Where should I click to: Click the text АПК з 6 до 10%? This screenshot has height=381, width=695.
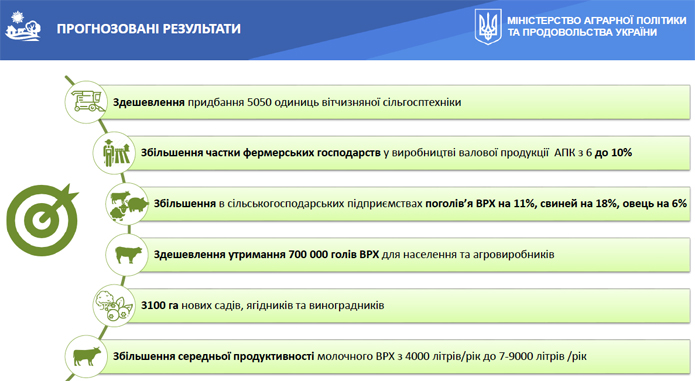click(x=593, y=153)
